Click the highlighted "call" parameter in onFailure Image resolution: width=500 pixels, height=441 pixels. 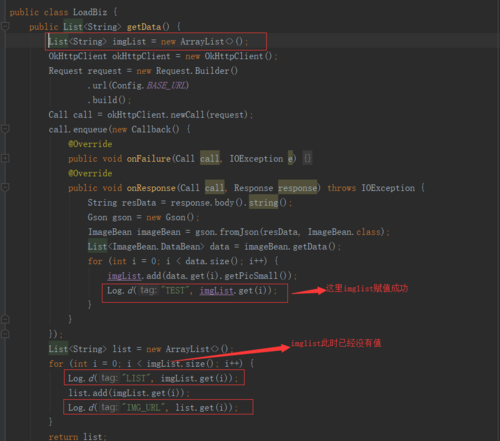coord(210,159)
